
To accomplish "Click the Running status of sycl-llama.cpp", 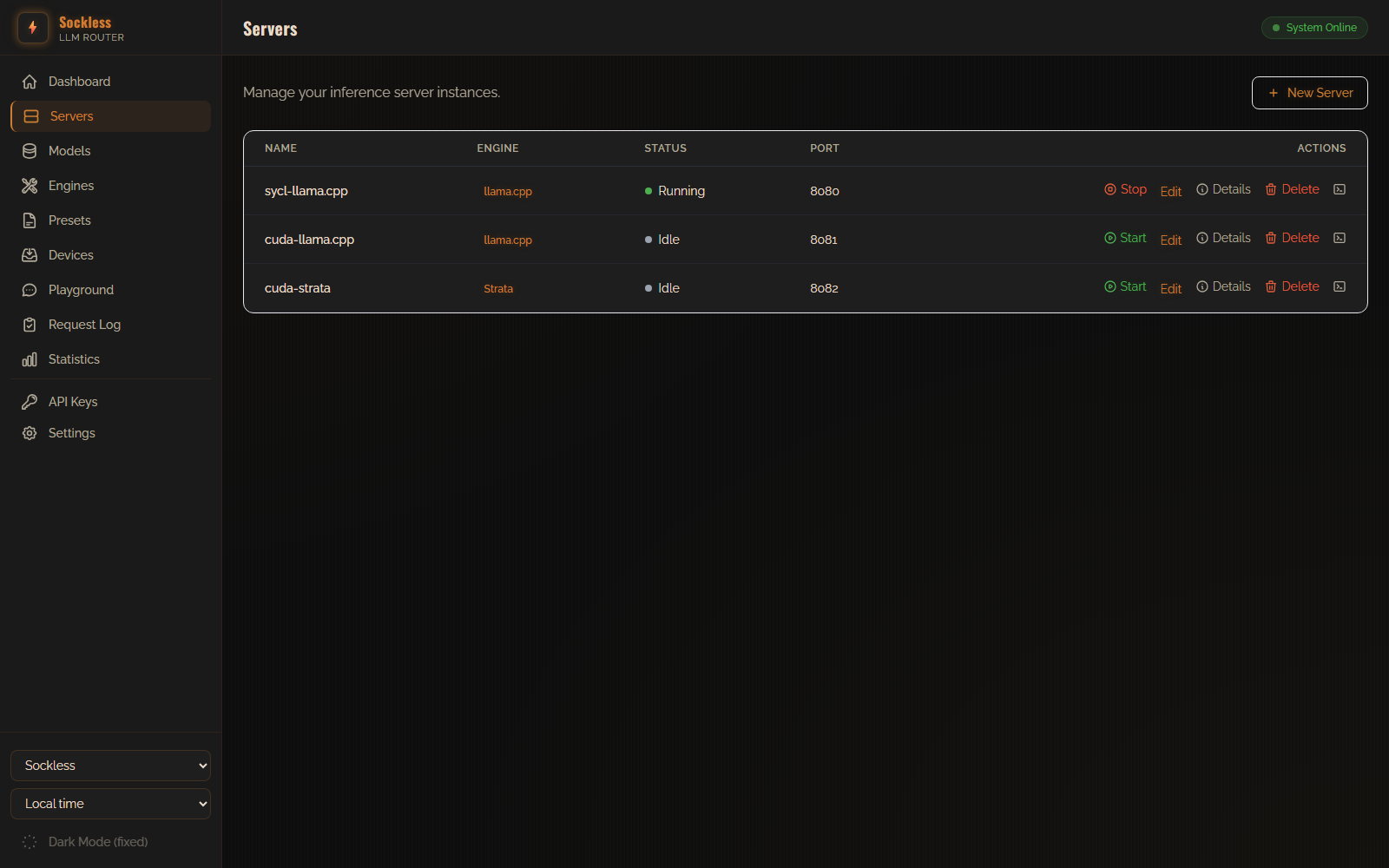I will [x=675, y=191].
